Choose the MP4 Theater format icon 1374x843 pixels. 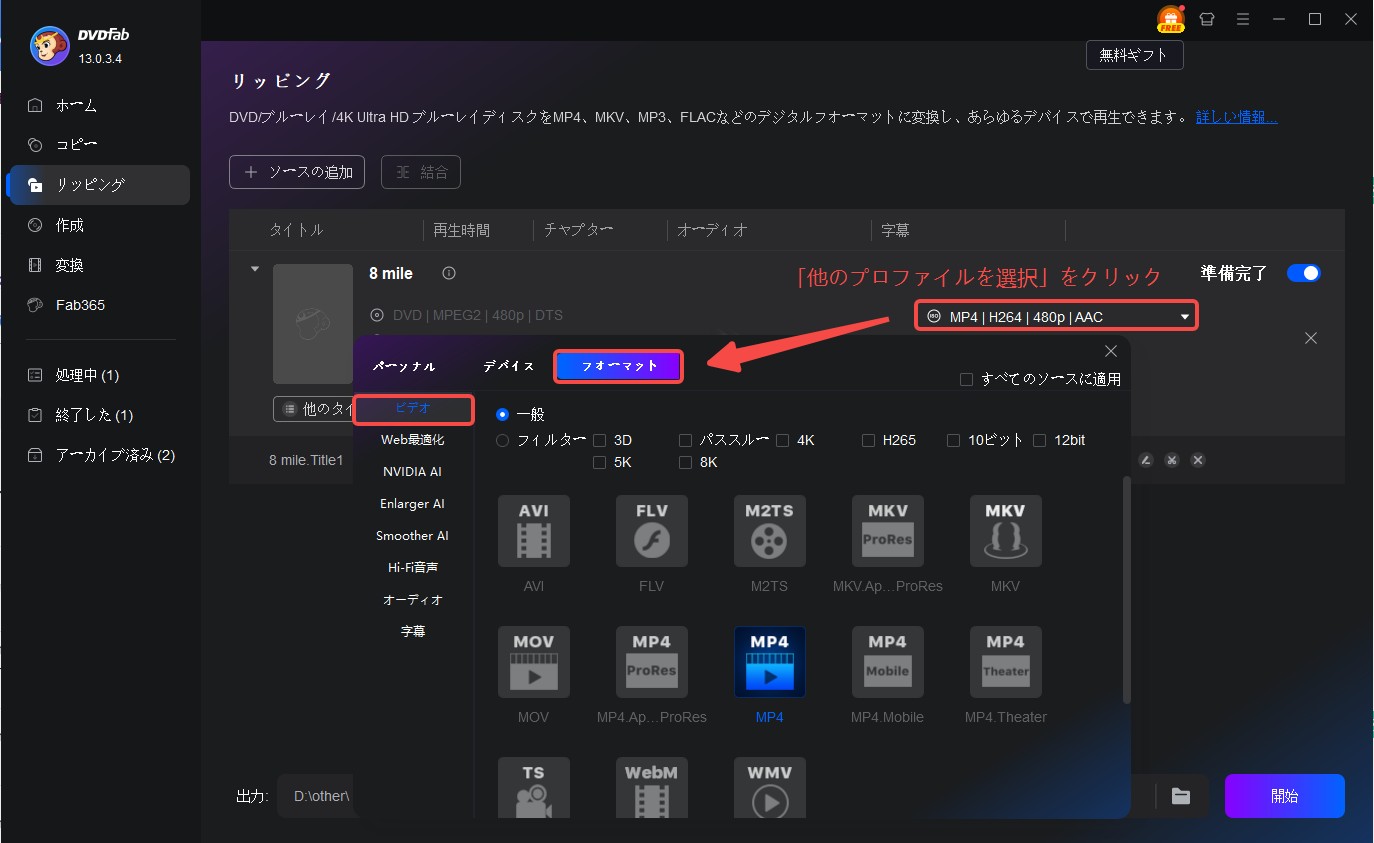[1006, 662]
